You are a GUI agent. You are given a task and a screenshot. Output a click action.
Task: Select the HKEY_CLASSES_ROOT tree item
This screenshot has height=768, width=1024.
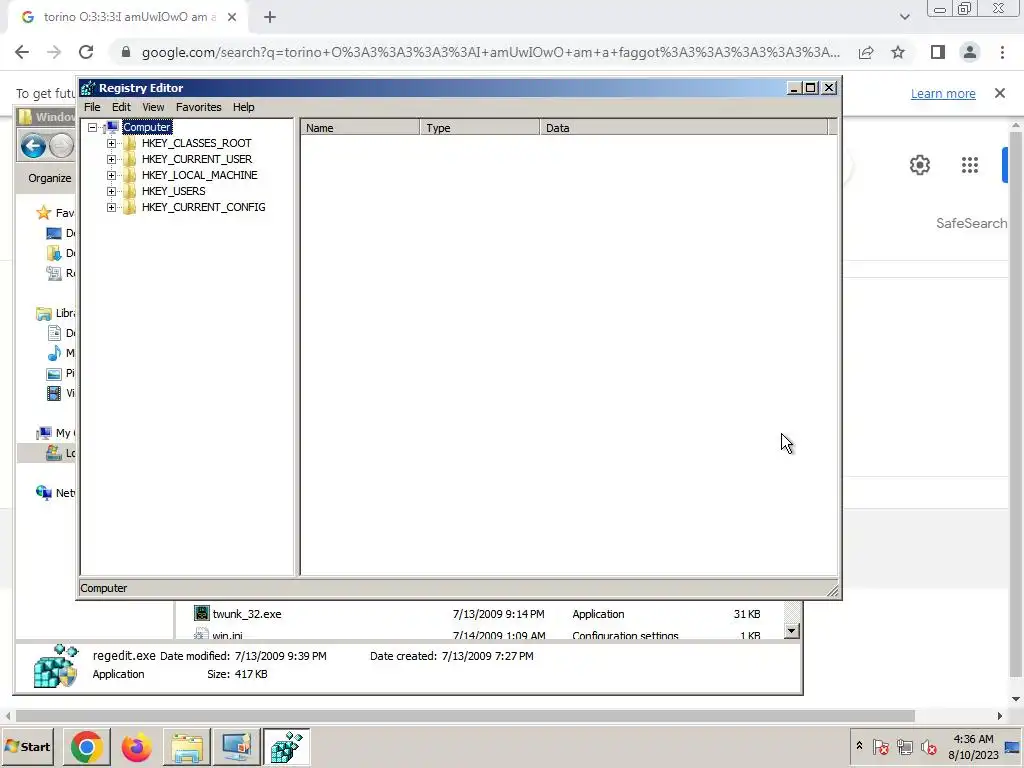[x=197, y=143]
